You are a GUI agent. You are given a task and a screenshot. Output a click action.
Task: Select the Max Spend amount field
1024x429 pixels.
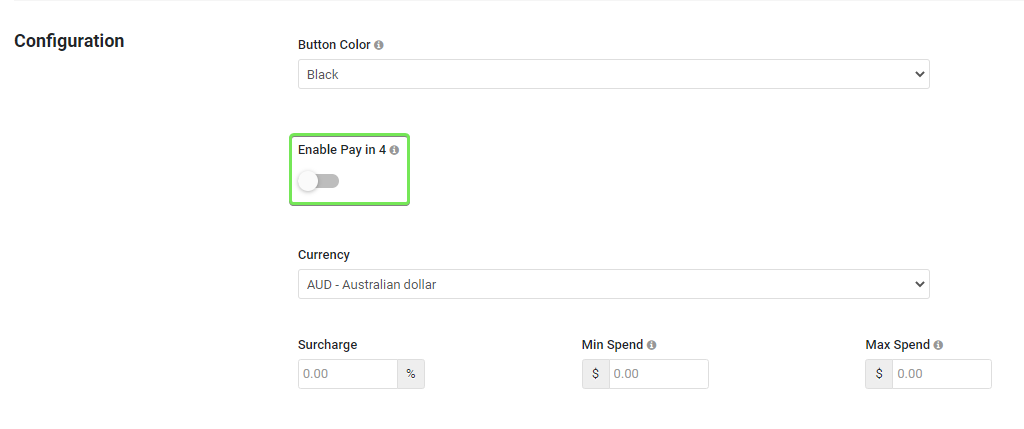(941, 374)
